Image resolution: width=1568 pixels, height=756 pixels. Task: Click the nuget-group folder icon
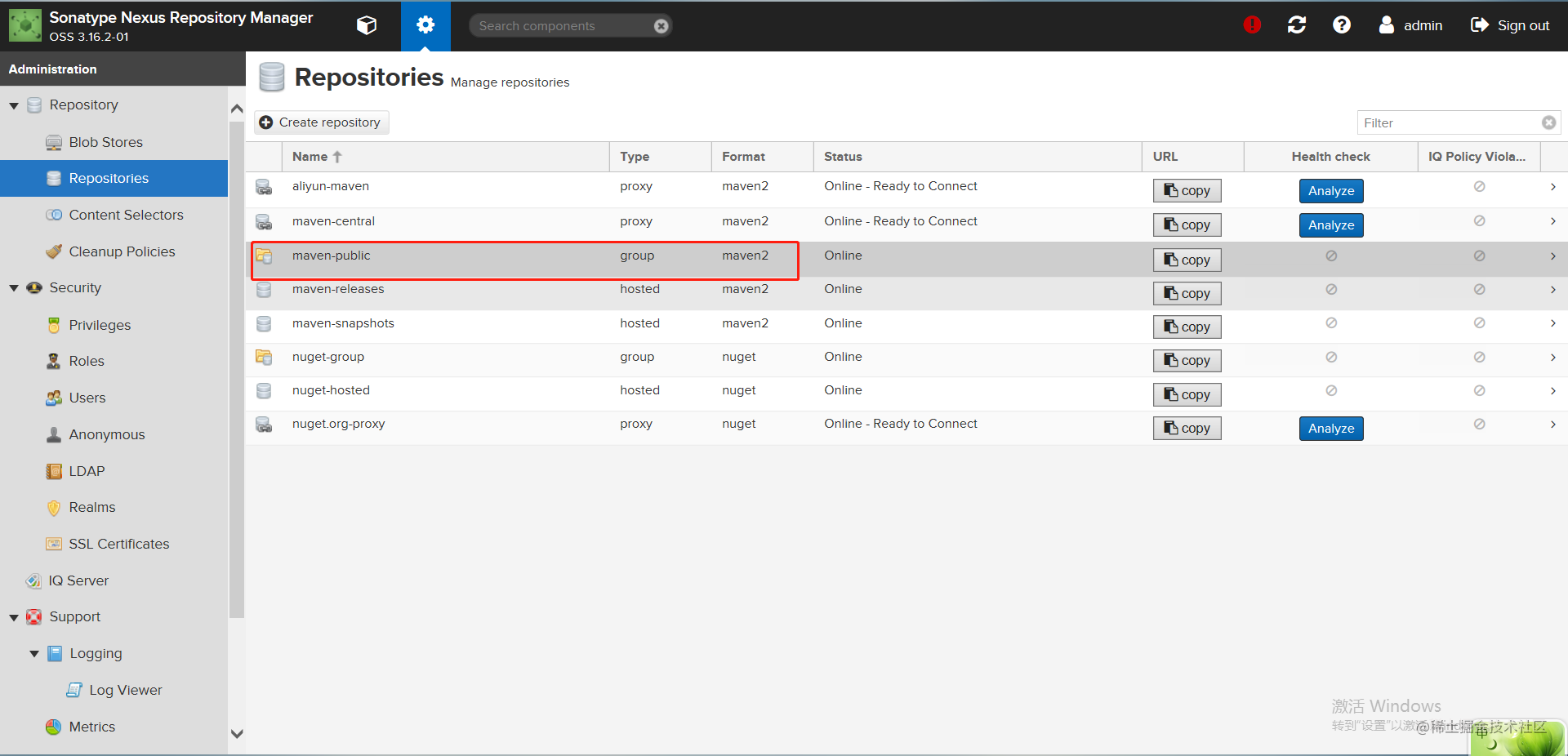point(264,357)
